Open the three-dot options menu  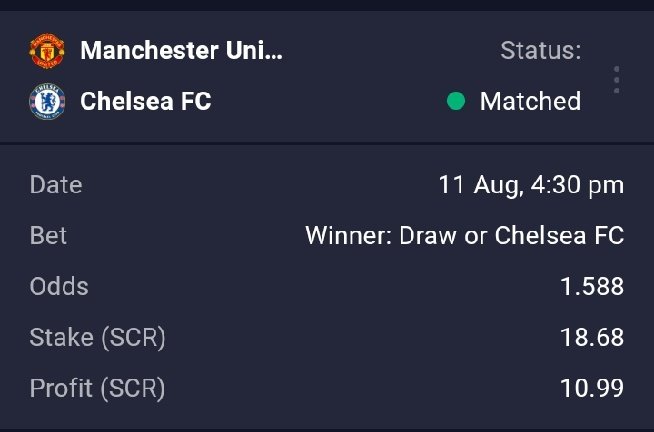point(616,79)
